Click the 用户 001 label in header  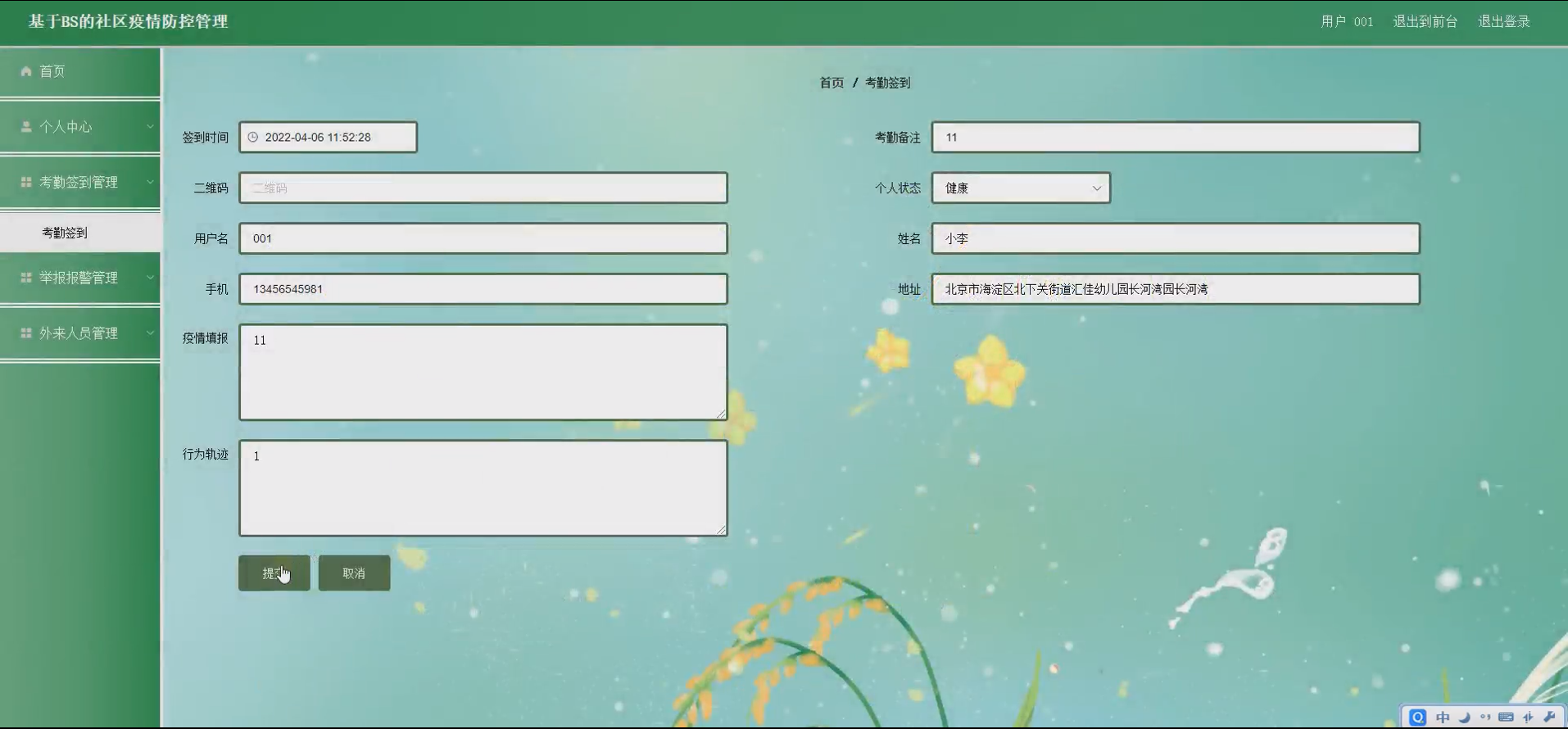(1347, 21)
